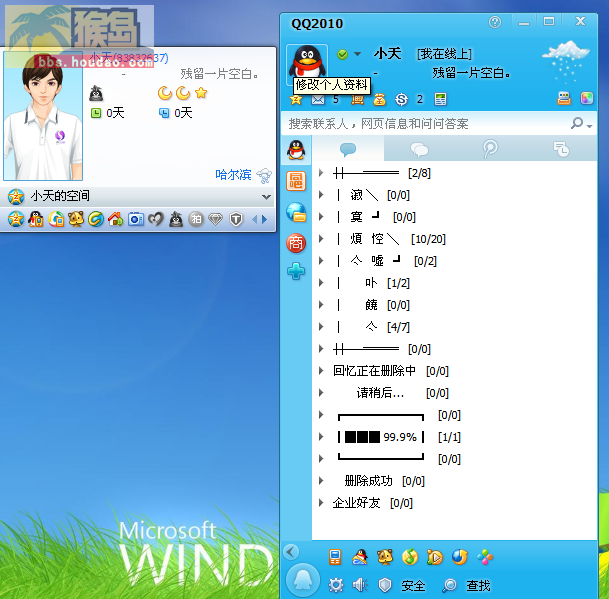Viewport: 609px width, 599px height.
Task: Open the TT browser globe icon
Action: click(x=460, y=557)
